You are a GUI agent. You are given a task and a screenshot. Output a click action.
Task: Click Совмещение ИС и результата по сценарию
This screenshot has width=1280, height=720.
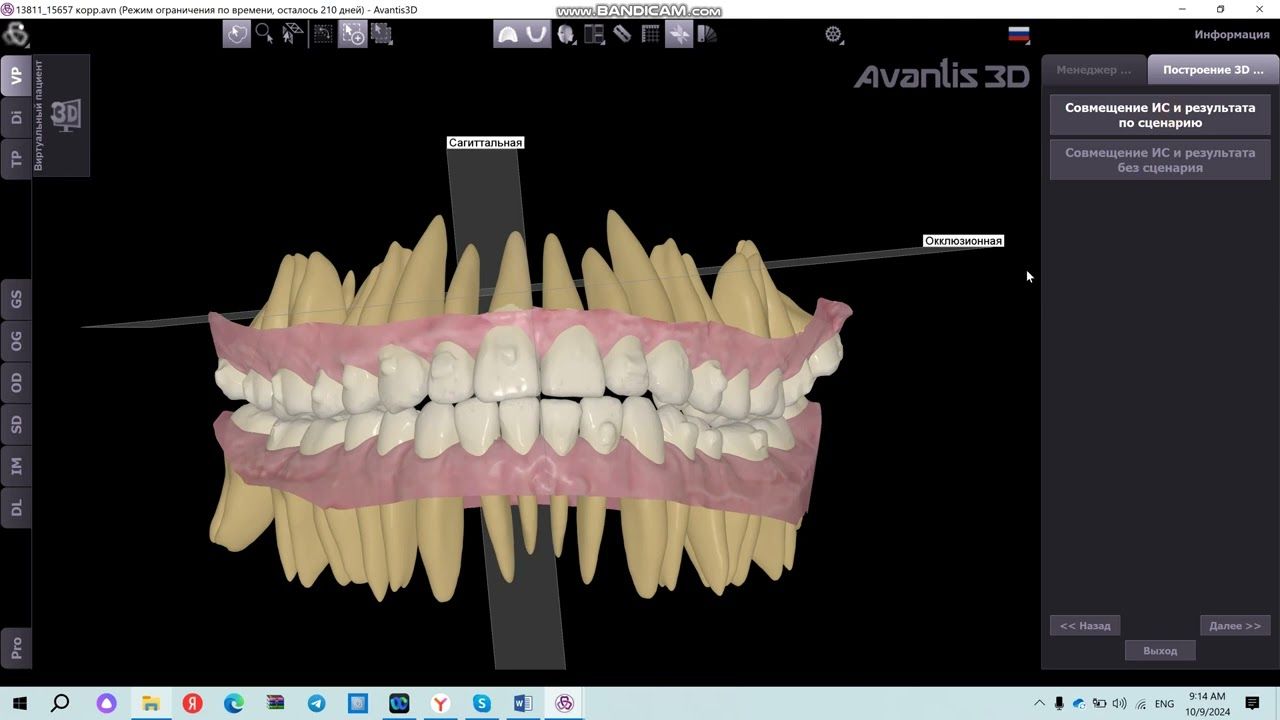click(x=1159, y=115)
